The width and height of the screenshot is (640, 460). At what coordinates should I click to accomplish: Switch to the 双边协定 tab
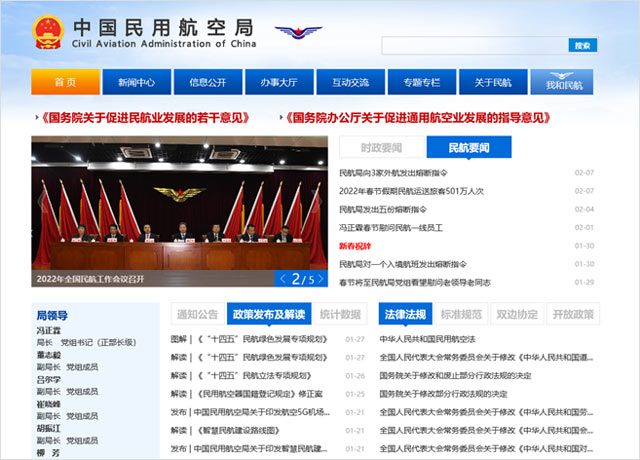[x=517, y=314]
